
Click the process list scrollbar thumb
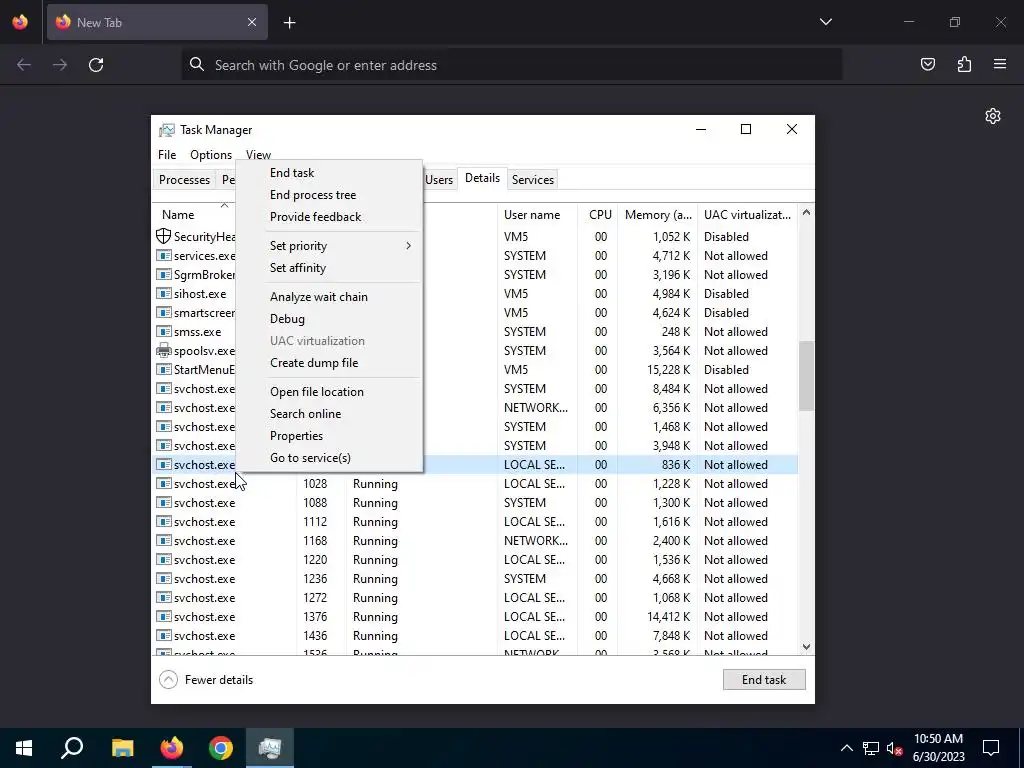(x=807, y=376)
